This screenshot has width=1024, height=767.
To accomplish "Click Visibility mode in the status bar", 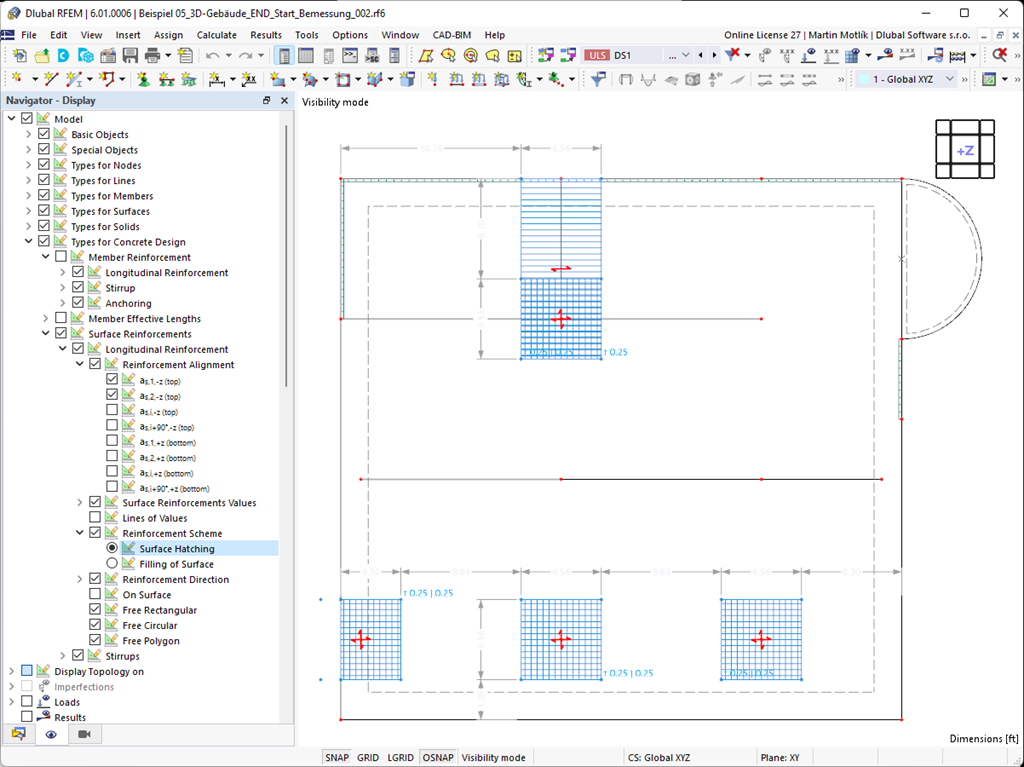I will tap(494, 757).
